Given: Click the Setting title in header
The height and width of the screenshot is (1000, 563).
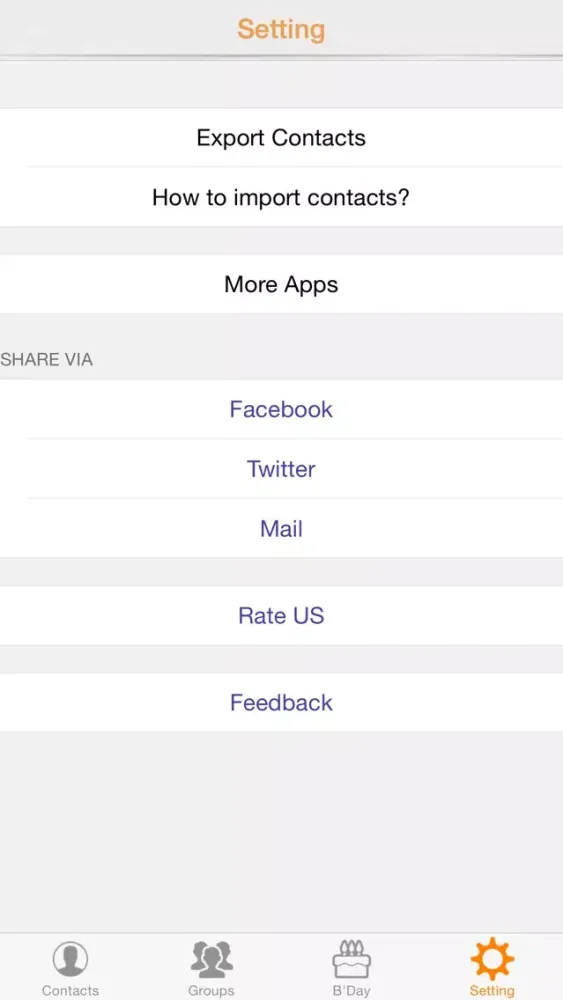Looking at the screenshot, I should pyautogui.click(x=281, y=29).
